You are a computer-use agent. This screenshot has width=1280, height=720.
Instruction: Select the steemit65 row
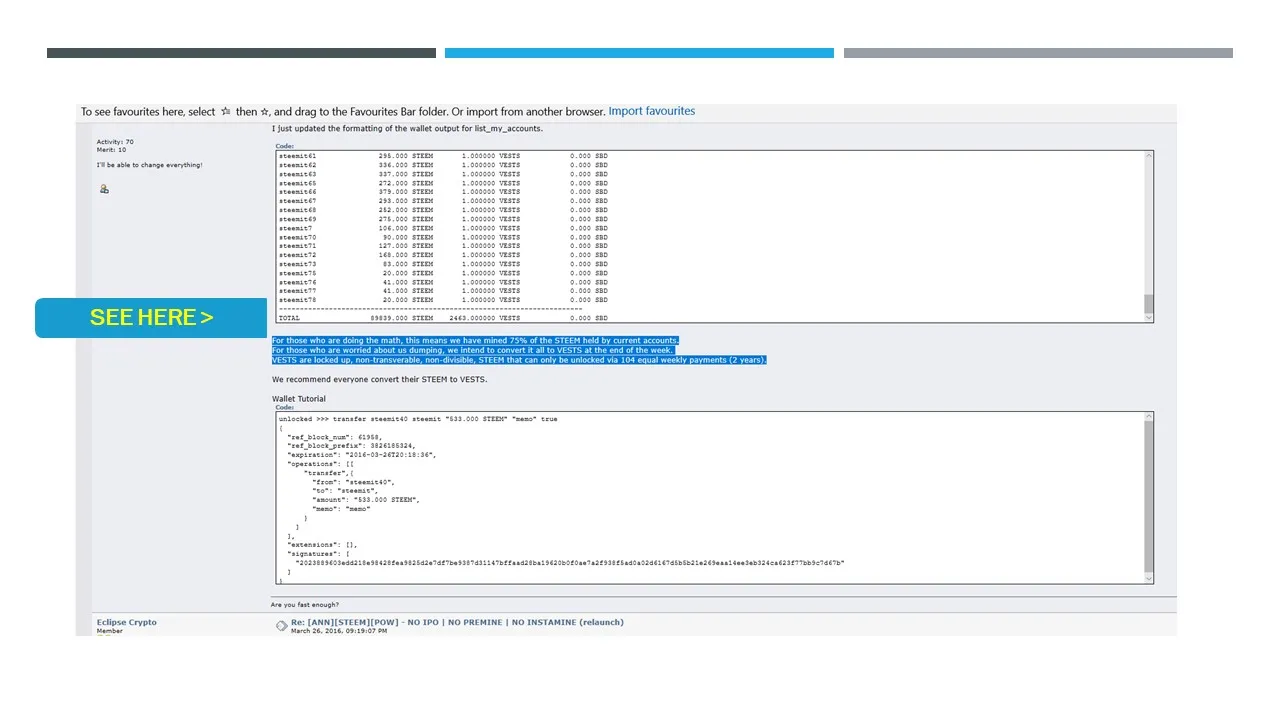[443, 183]
